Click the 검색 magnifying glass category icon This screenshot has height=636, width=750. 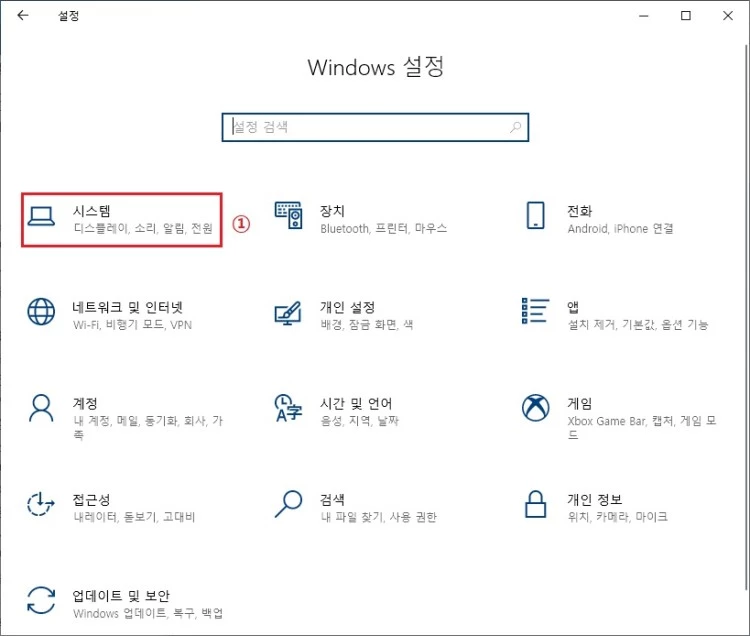(288, 504)
